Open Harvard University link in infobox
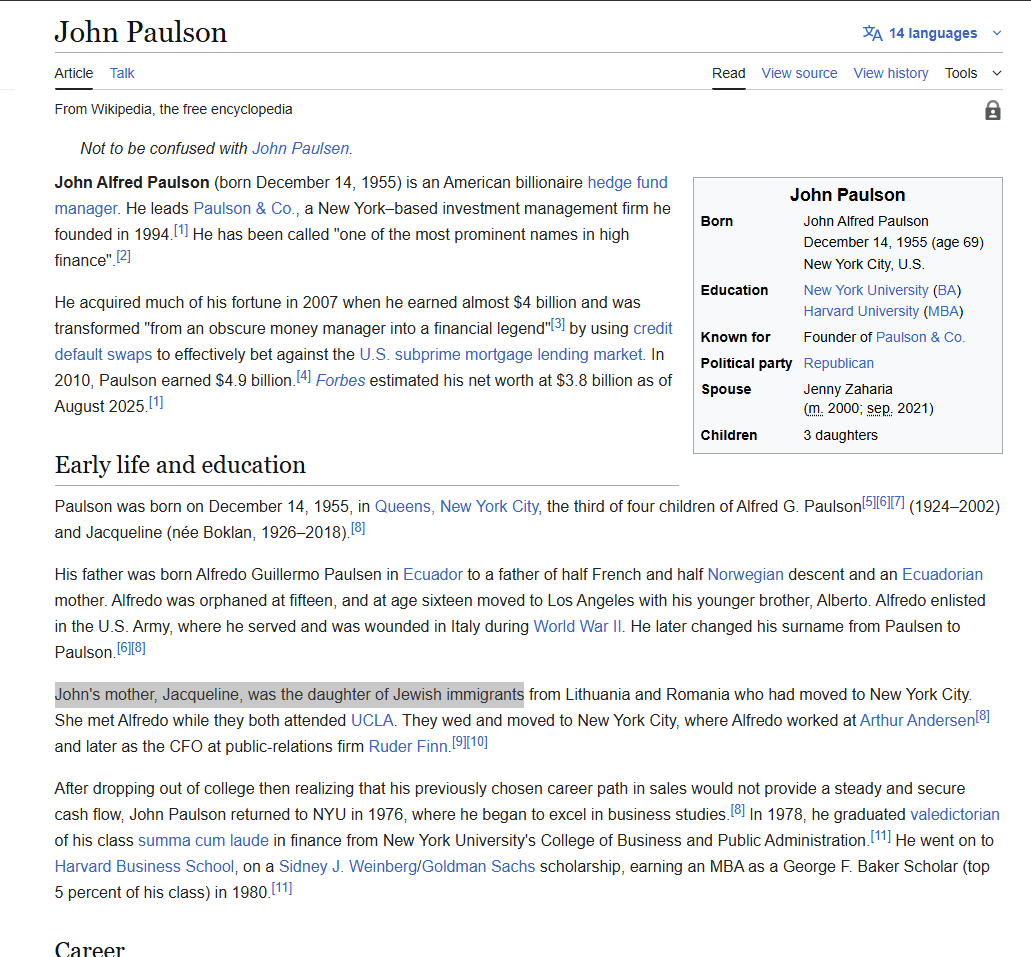Screen dimensions: 1031x957 coord(861,311)
